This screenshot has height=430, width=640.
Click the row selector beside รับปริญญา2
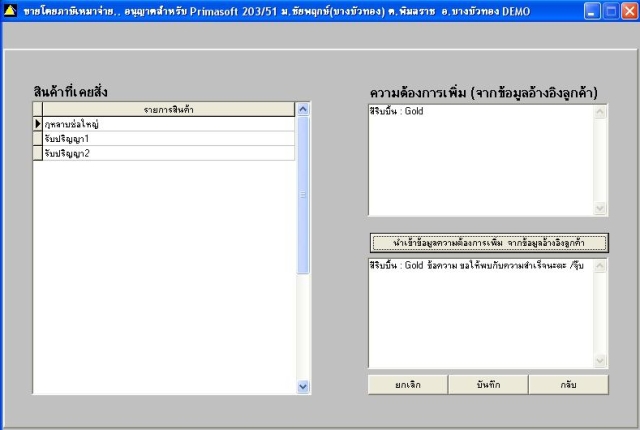pos(38,153)
